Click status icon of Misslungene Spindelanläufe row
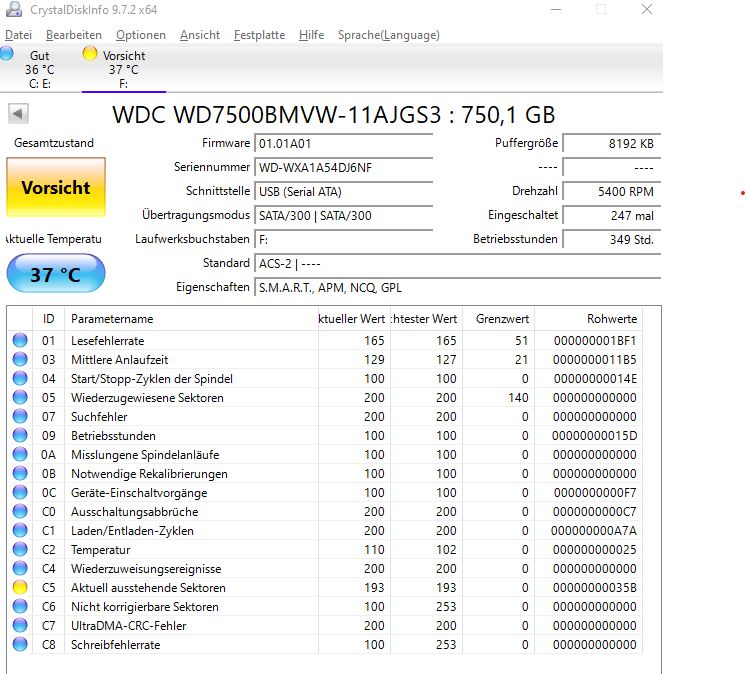Viewport: 746px width, 674px height. point(20,454)
